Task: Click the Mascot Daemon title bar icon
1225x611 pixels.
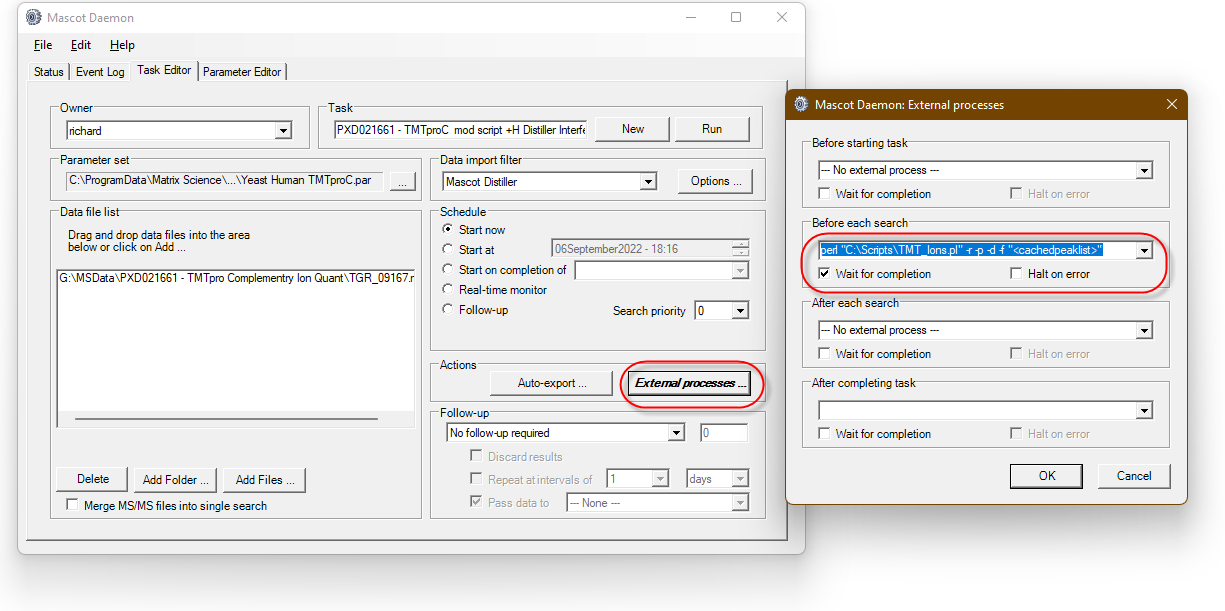Action: (33, 17)
